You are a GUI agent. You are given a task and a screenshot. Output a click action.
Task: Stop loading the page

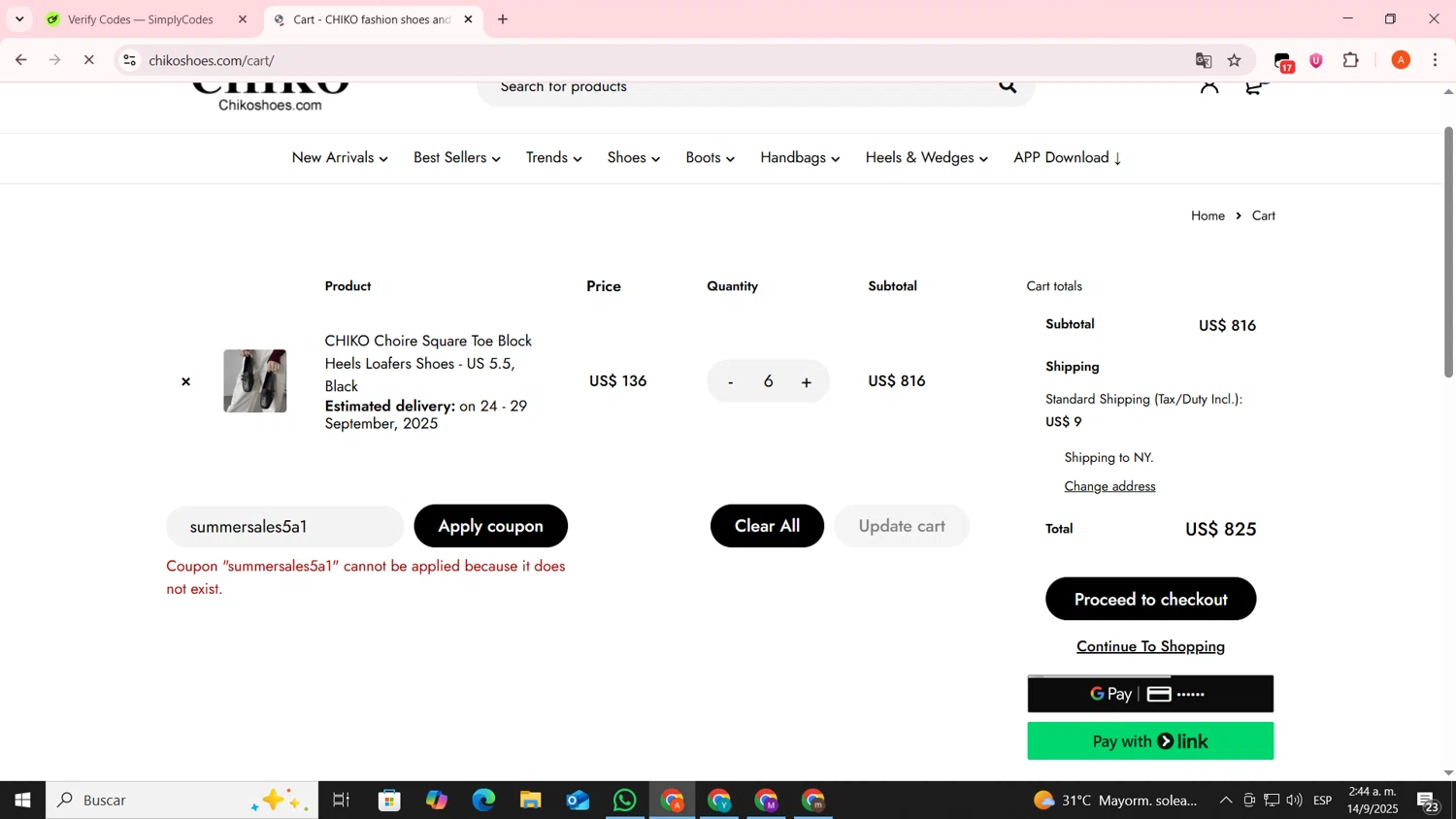click(89, 60)
